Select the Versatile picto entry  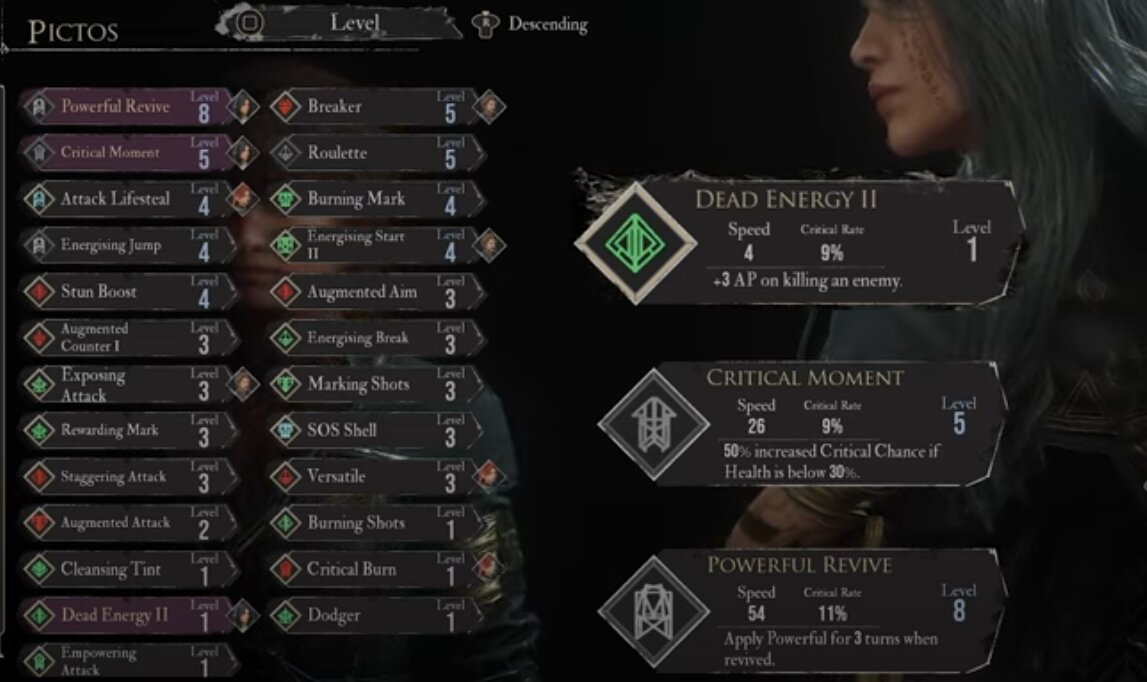[375, 476]
